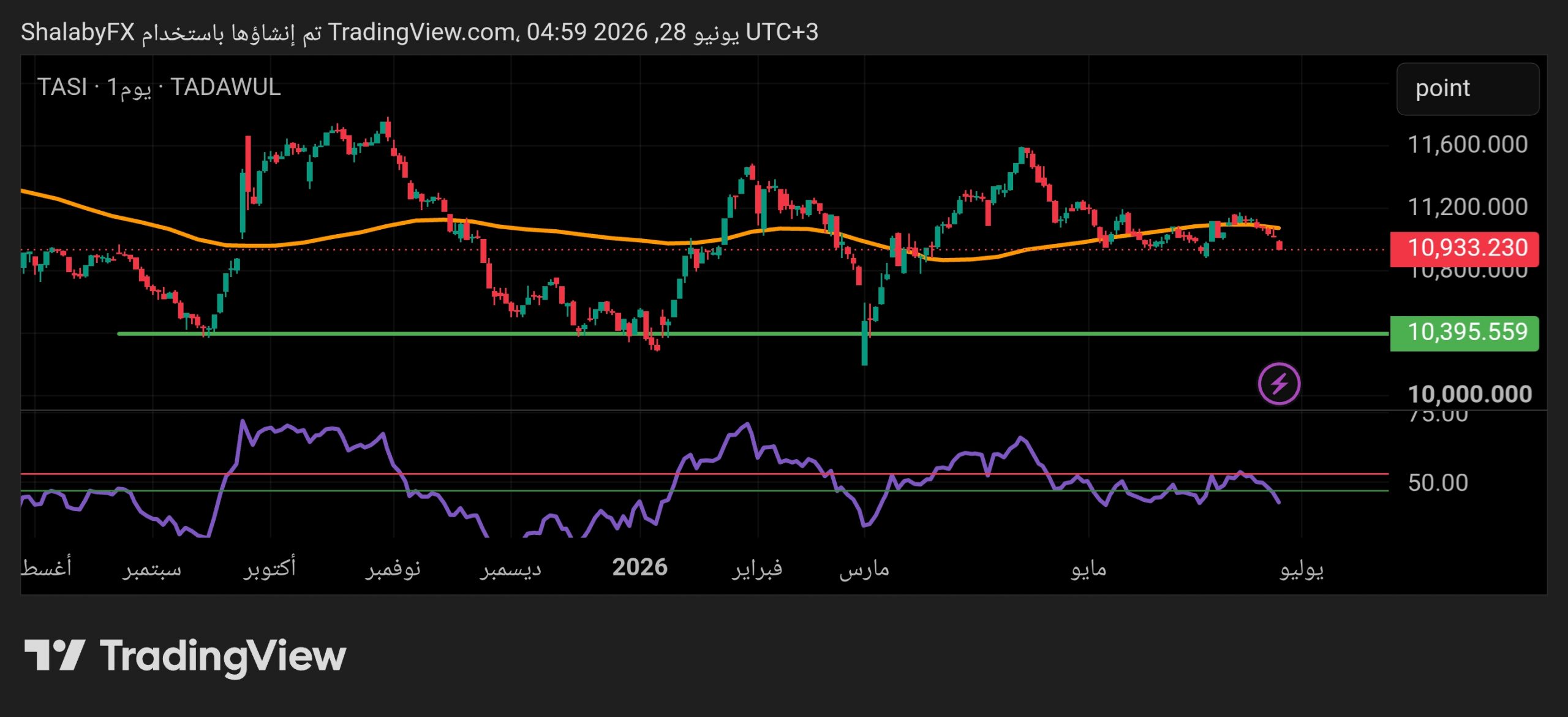Click the purple lightning bolt icon
Image resolution: width=1568 pixels, height=717 pixels.
coord(1279,384)
